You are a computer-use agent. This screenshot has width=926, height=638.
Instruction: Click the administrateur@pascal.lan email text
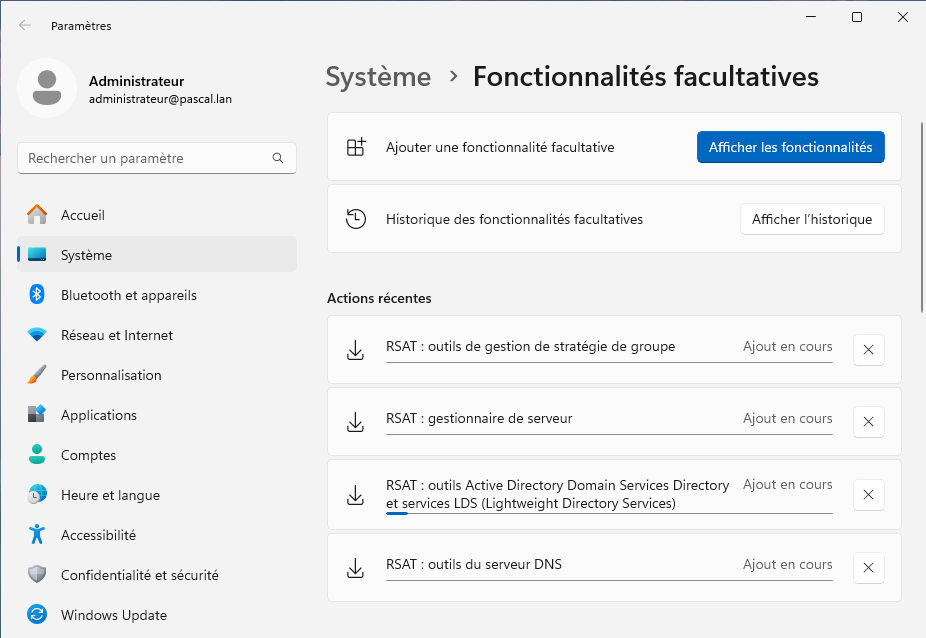(x=161, y=99)
